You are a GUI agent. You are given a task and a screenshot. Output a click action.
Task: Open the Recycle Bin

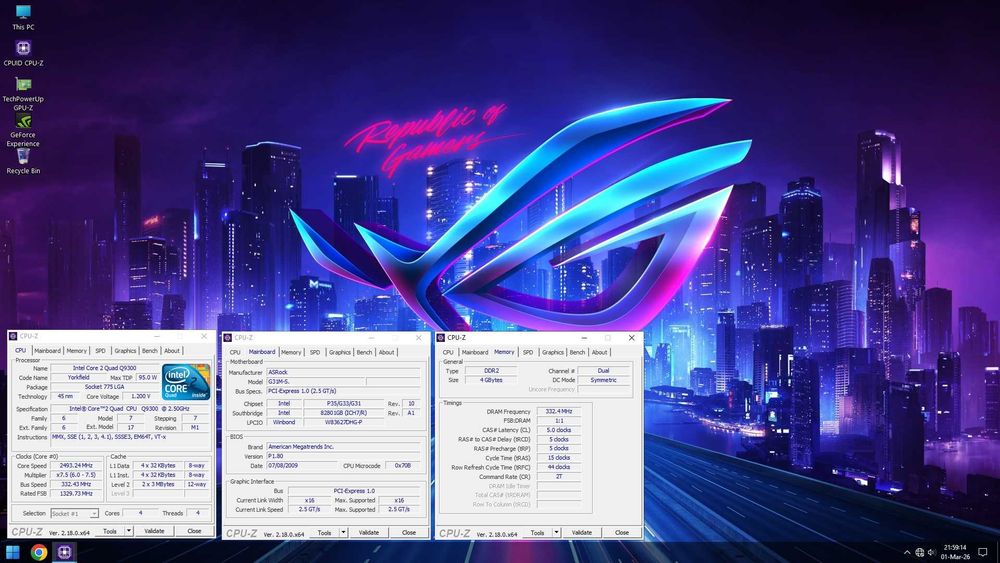pos(23,161)
